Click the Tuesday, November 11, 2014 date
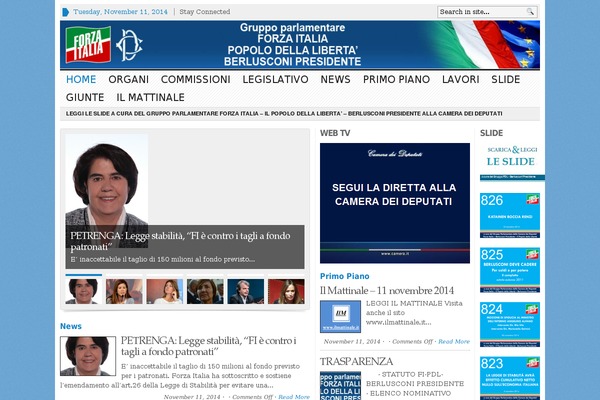 pyautogui.click(x=120, y=12)
